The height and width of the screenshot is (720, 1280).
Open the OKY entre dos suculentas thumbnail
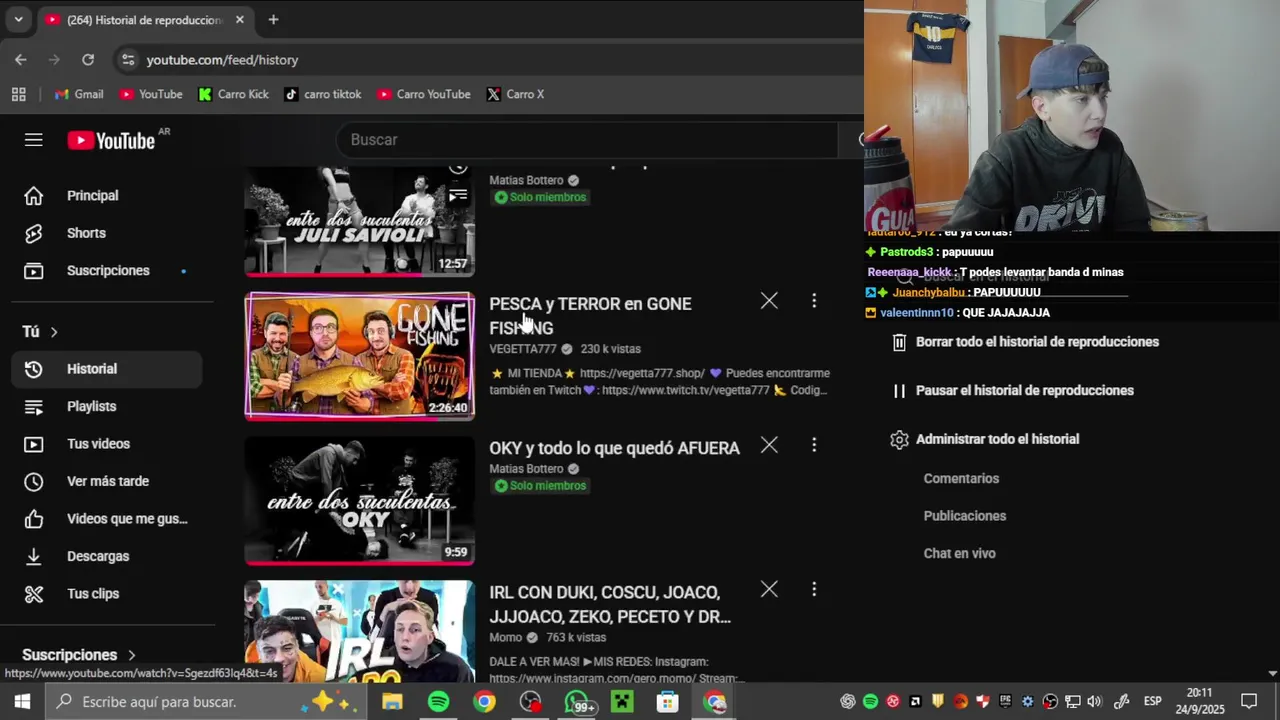(x=360, y=500)
